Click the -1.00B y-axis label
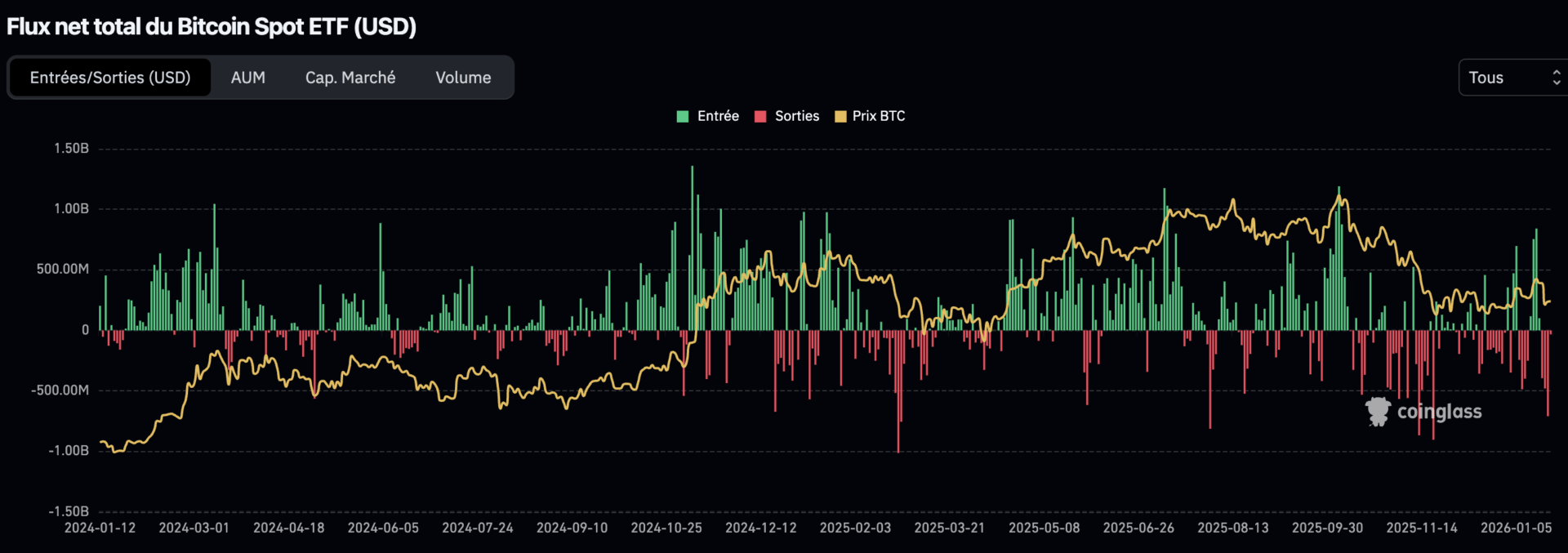This screenshot has width=1568, height=553. [x=69, y=450]
